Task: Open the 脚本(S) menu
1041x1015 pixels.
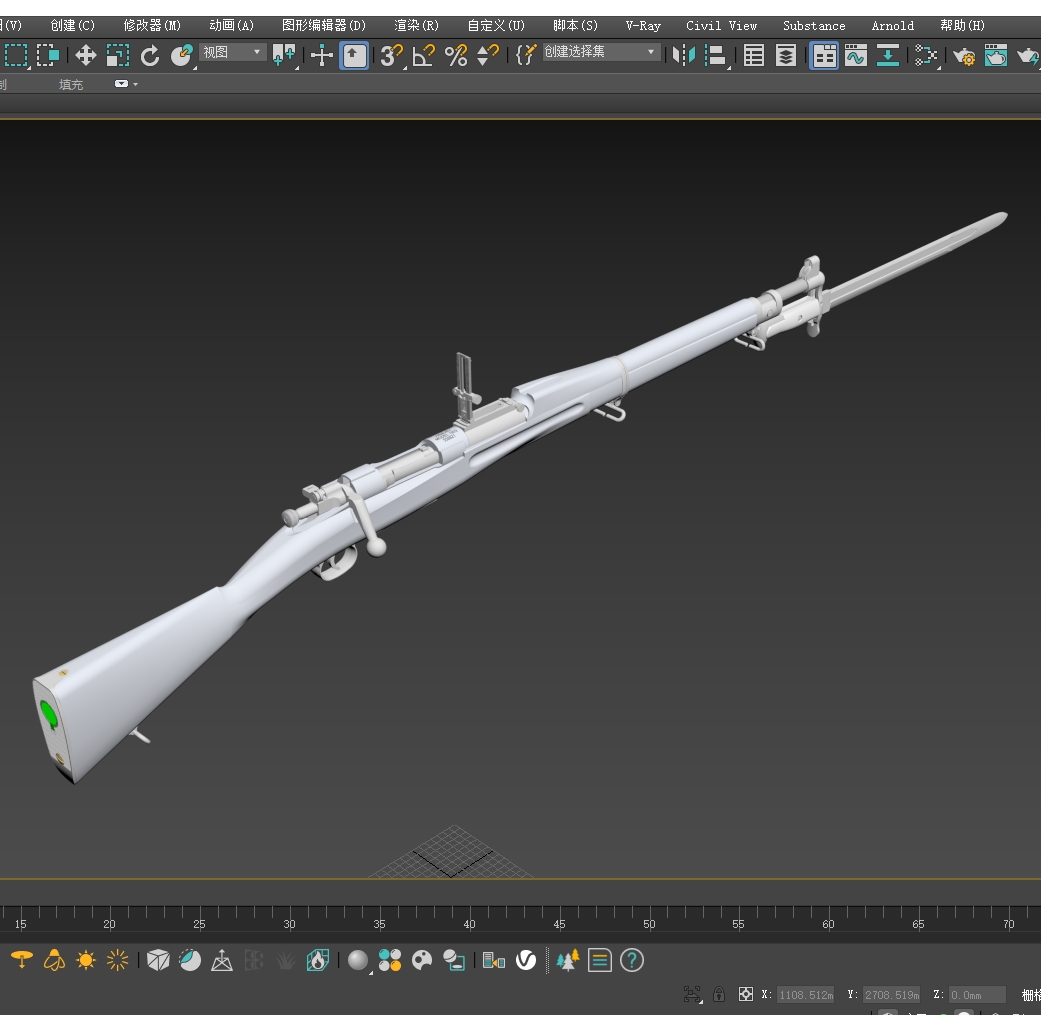Action: [x=575, y=25]
